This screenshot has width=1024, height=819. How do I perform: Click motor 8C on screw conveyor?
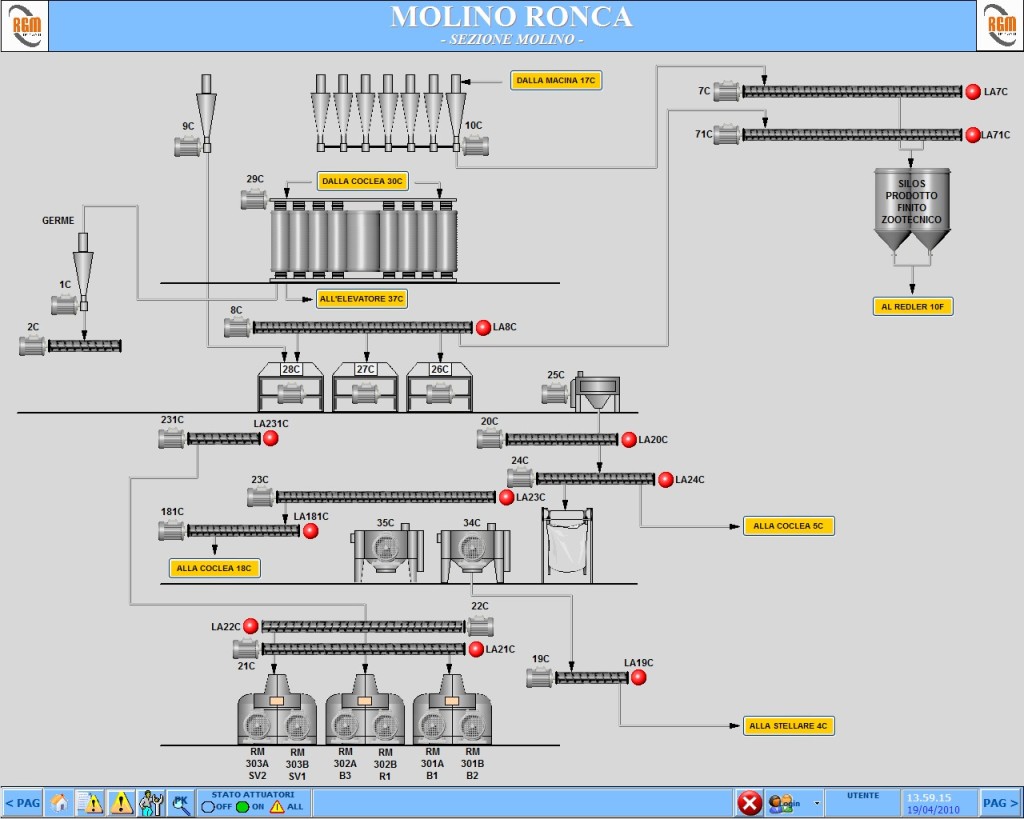tap(238, 327)
